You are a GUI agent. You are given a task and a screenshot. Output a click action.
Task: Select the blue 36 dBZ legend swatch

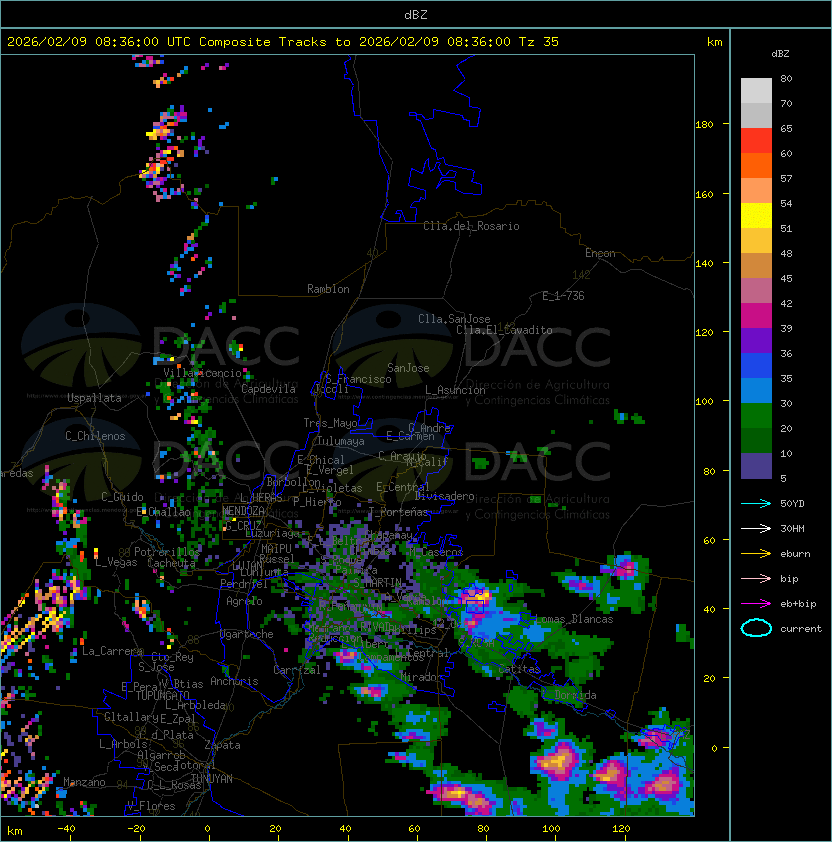click(x=756, y=366)
